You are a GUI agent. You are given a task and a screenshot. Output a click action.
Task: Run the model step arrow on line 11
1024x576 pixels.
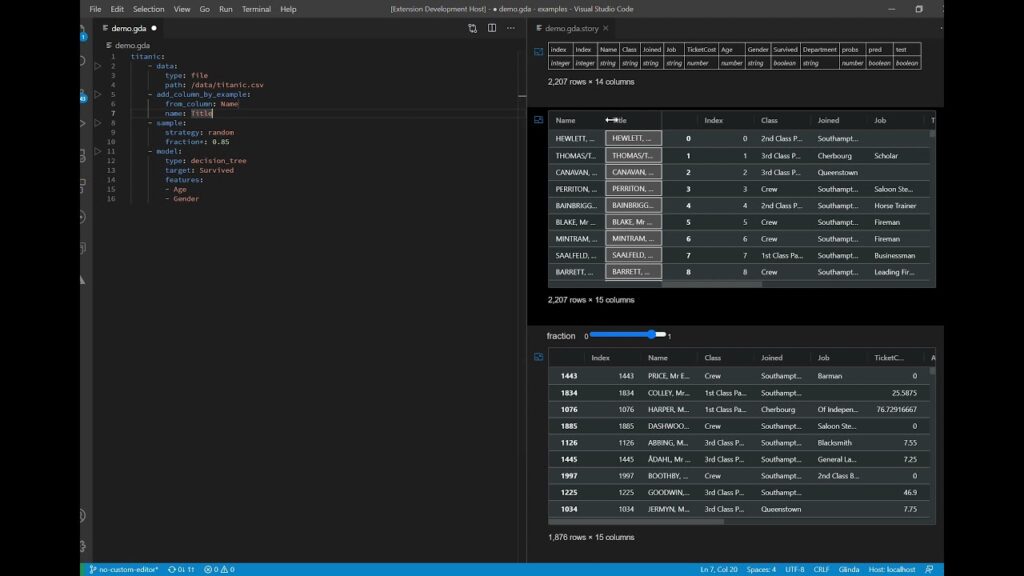coord(98,151)
